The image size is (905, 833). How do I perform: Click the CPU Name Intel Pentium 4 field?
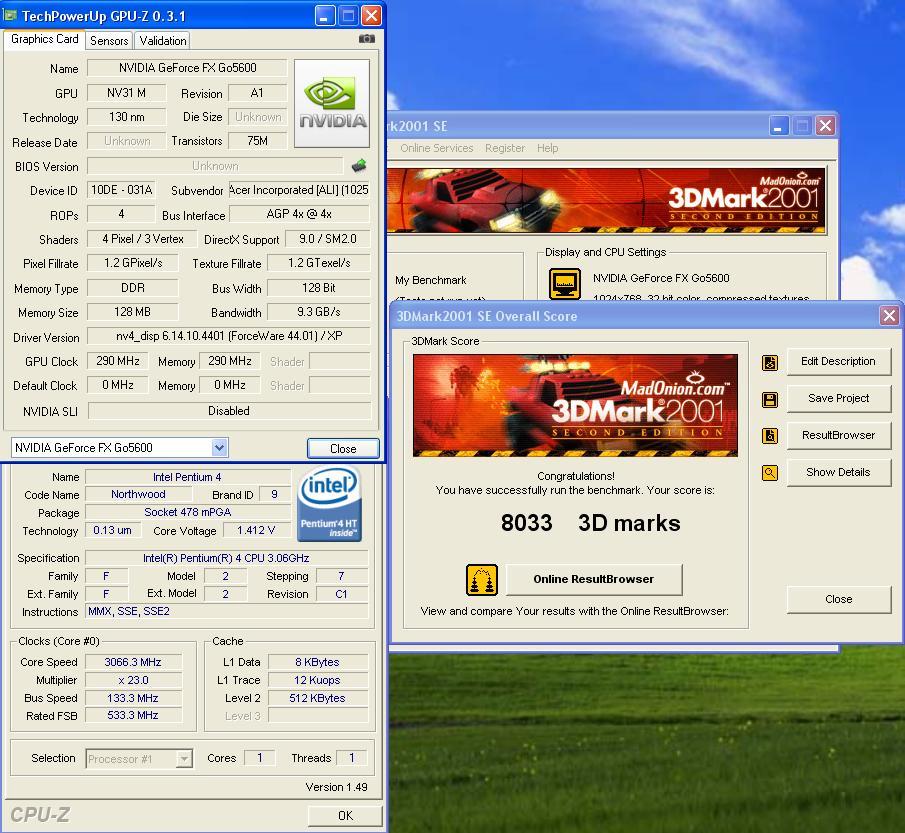pos(187,477)
